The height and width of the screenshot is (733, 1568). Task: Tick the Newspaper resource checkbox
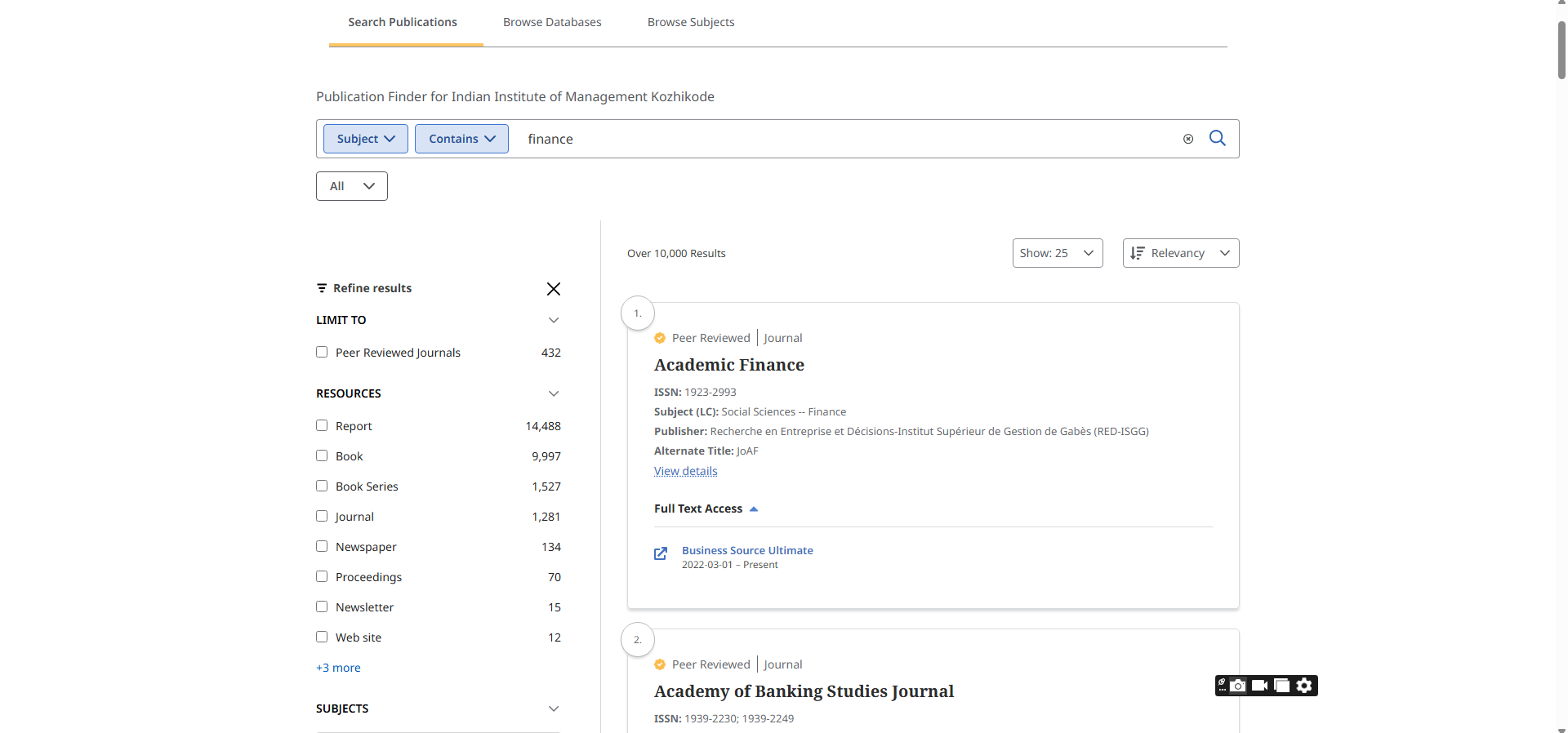322,547
